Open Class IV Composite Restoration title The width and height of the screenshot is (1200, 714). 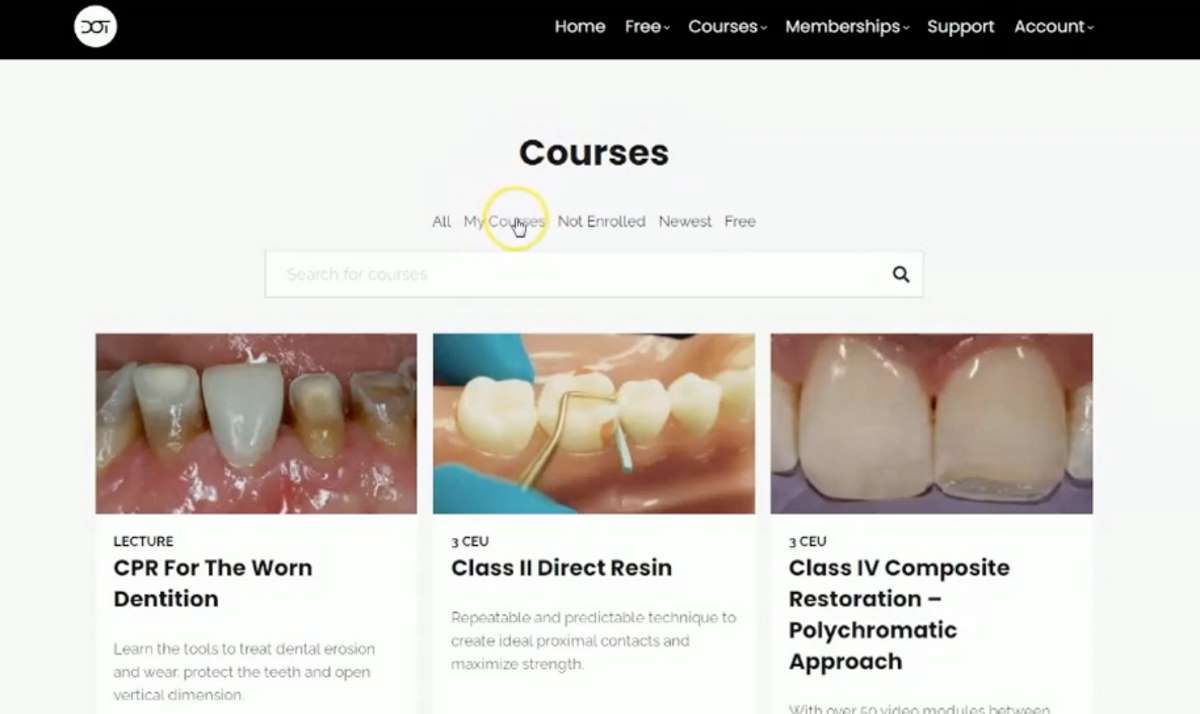click(x=899, y=614)
